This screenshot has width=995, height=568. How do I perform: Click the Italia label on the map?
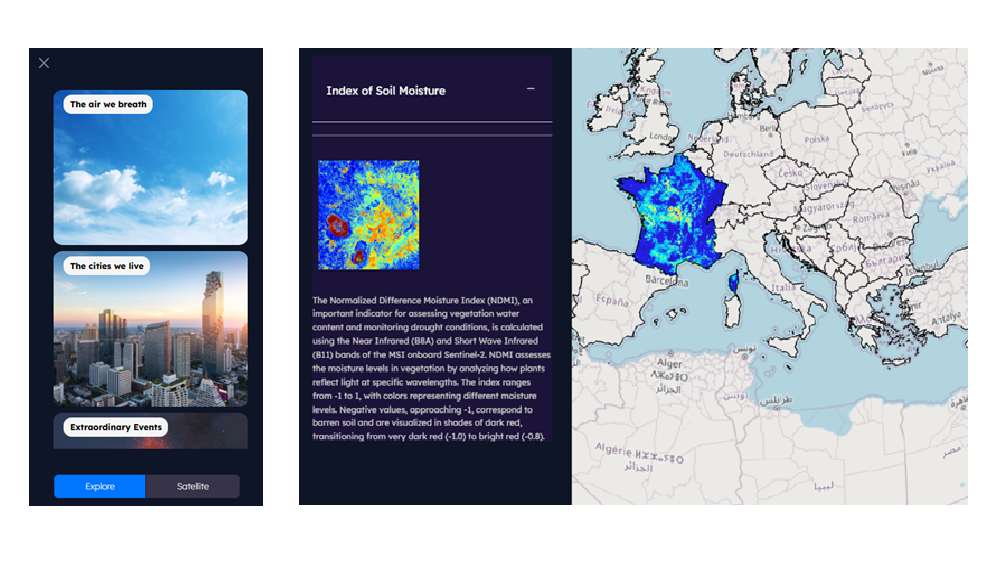tap(784, 287)
